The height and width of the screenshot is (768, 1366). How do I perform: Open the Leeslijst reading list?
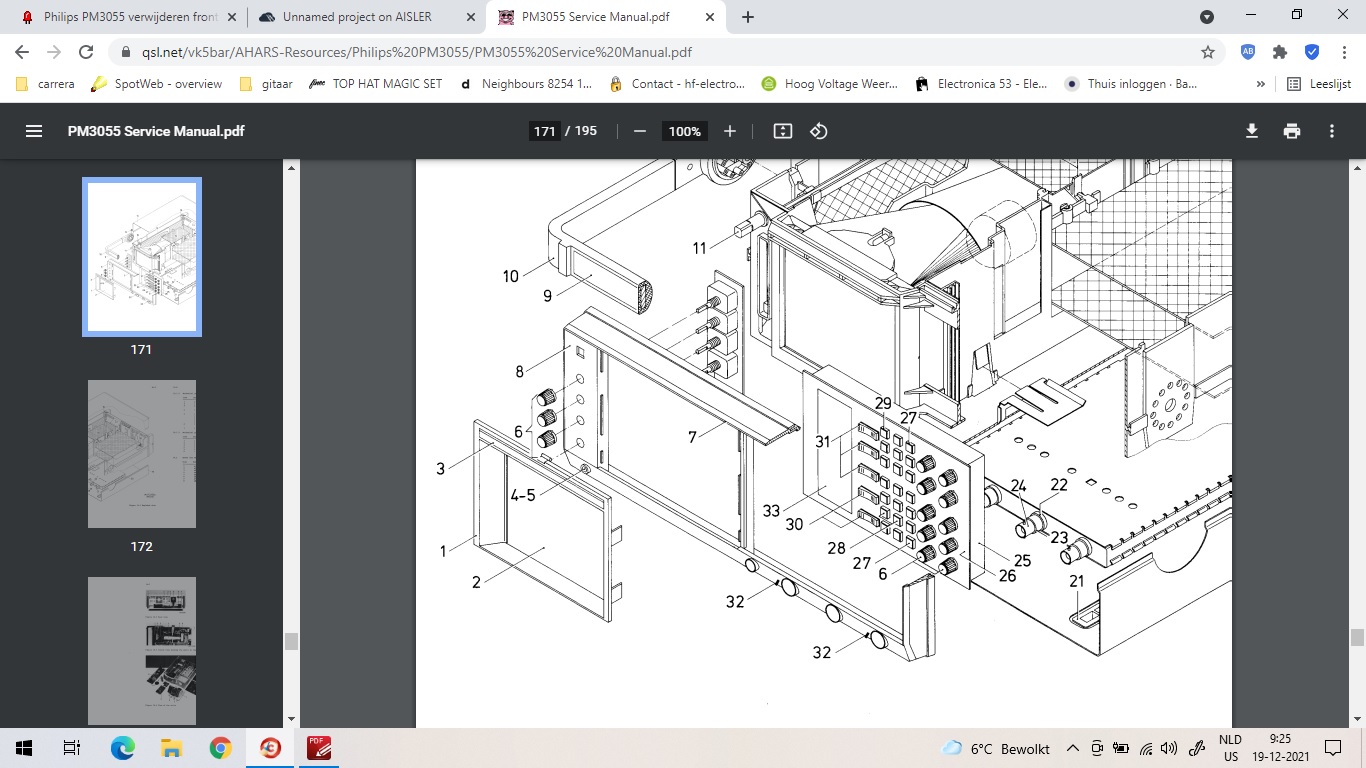(x=1319, y=84)
